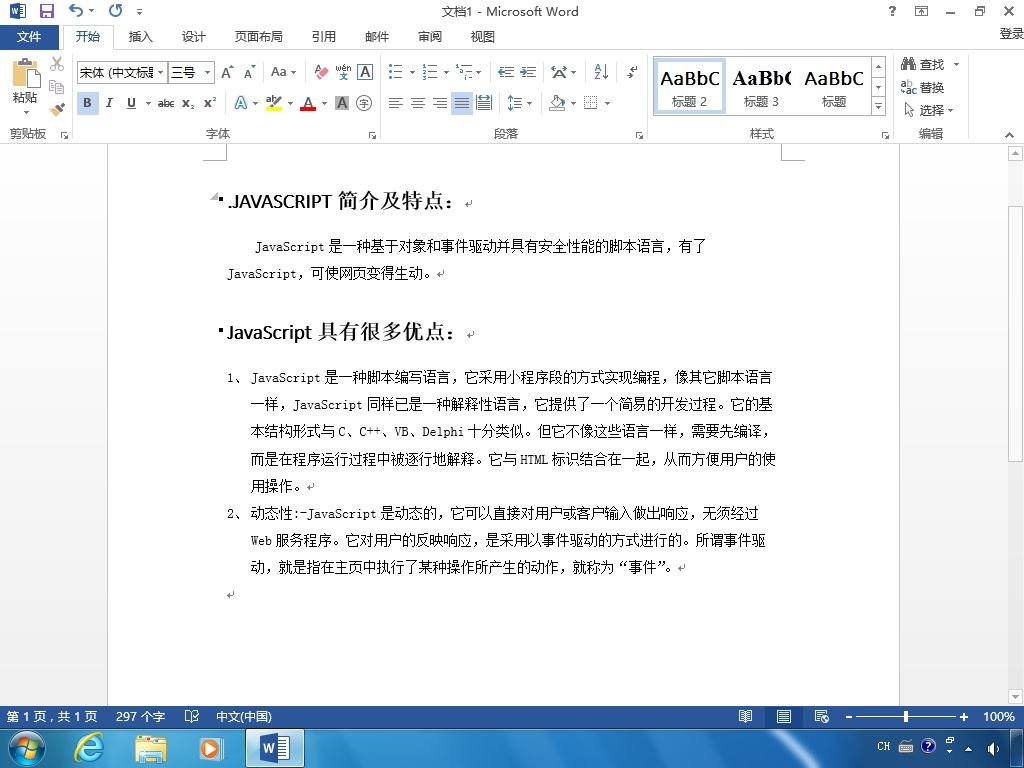Open font color red swatch

coord(308,103)
